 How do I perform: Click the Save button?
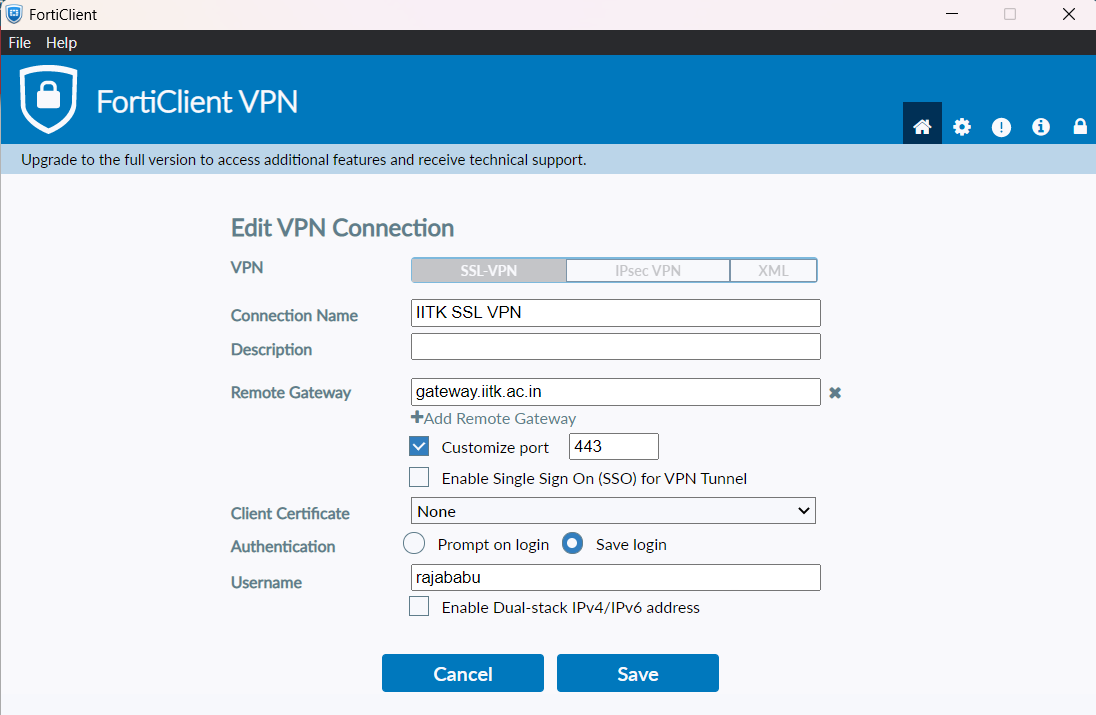pos(637,673)
